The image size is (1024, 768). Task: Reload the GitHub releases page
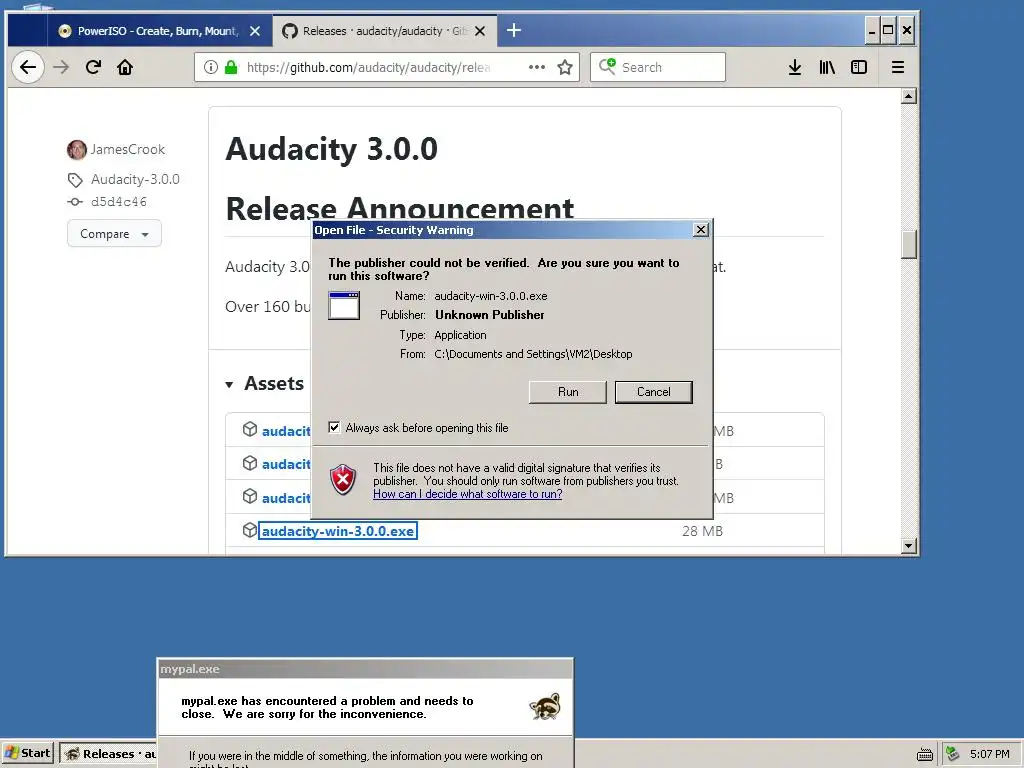tap(93, 67)
